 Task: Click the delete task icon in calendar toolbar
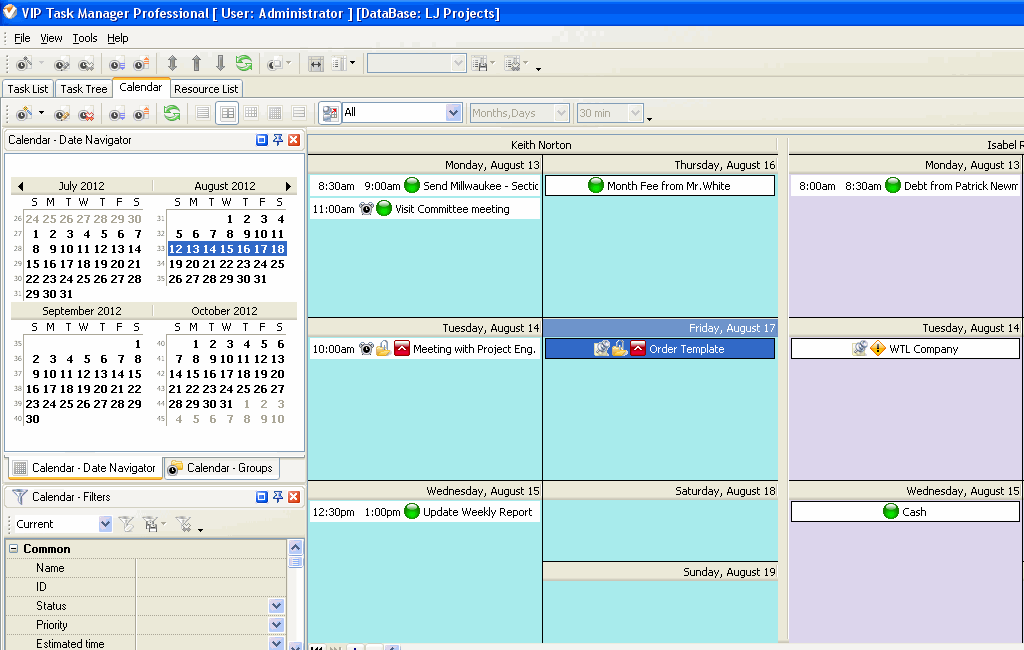pyautogui.click(x=86, y=113)
